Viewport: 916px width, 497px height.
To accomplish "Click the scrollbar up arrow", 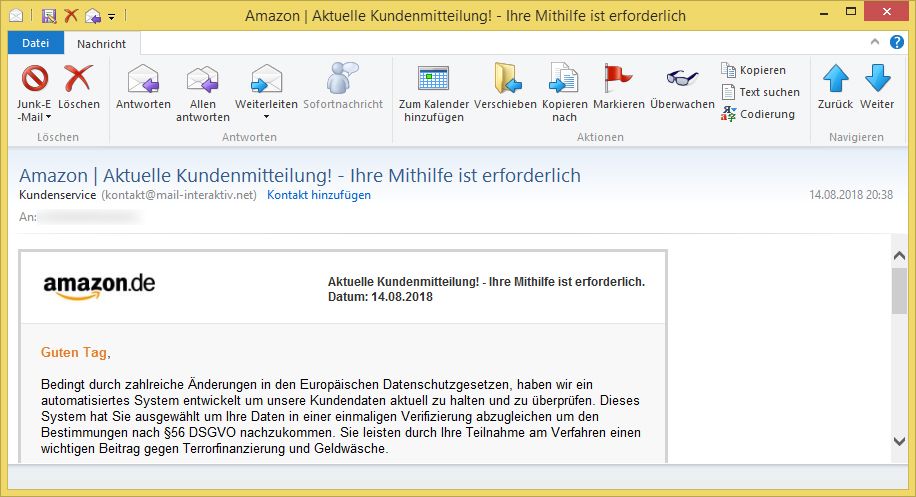I will coord(899,256).
